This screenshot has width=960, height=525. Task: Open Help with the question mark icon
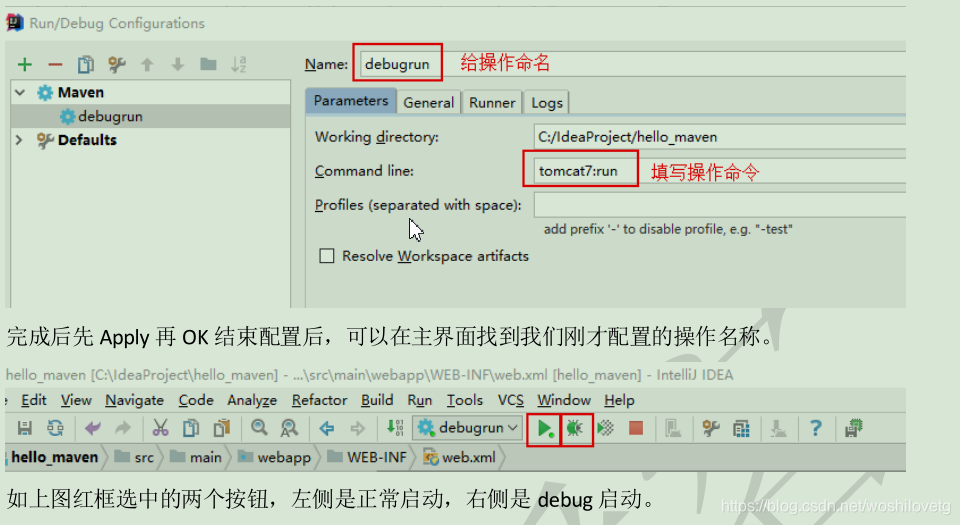coord(816,428)
